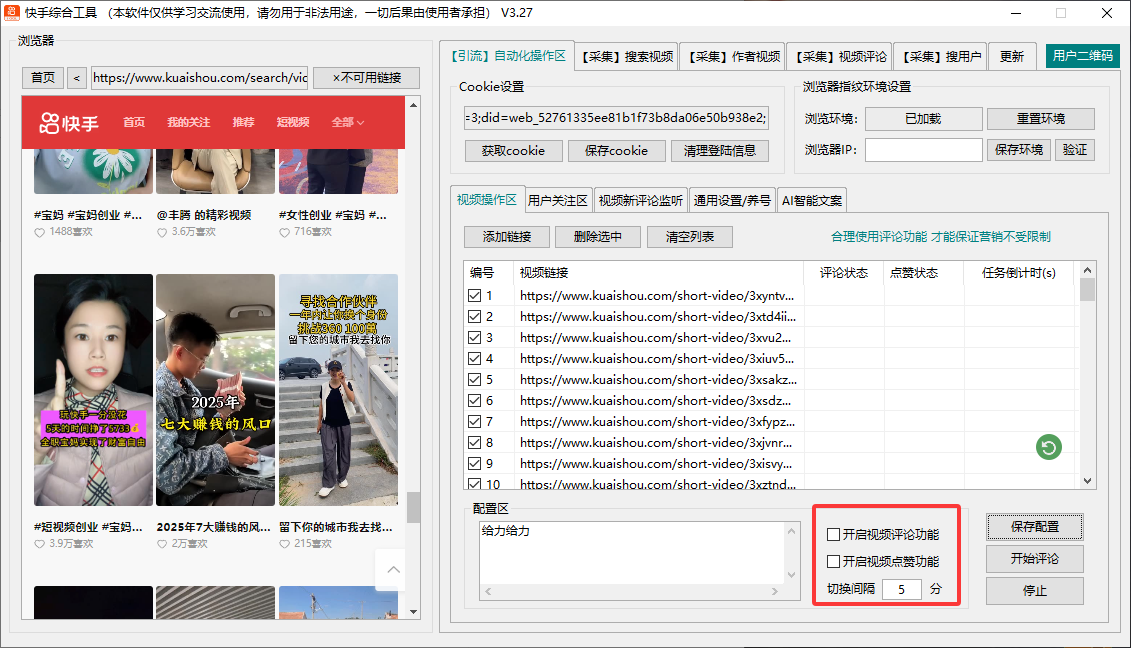Click the Kuaishou logo in red header
Screen dimensions: 1131x648
click(69, 123)
